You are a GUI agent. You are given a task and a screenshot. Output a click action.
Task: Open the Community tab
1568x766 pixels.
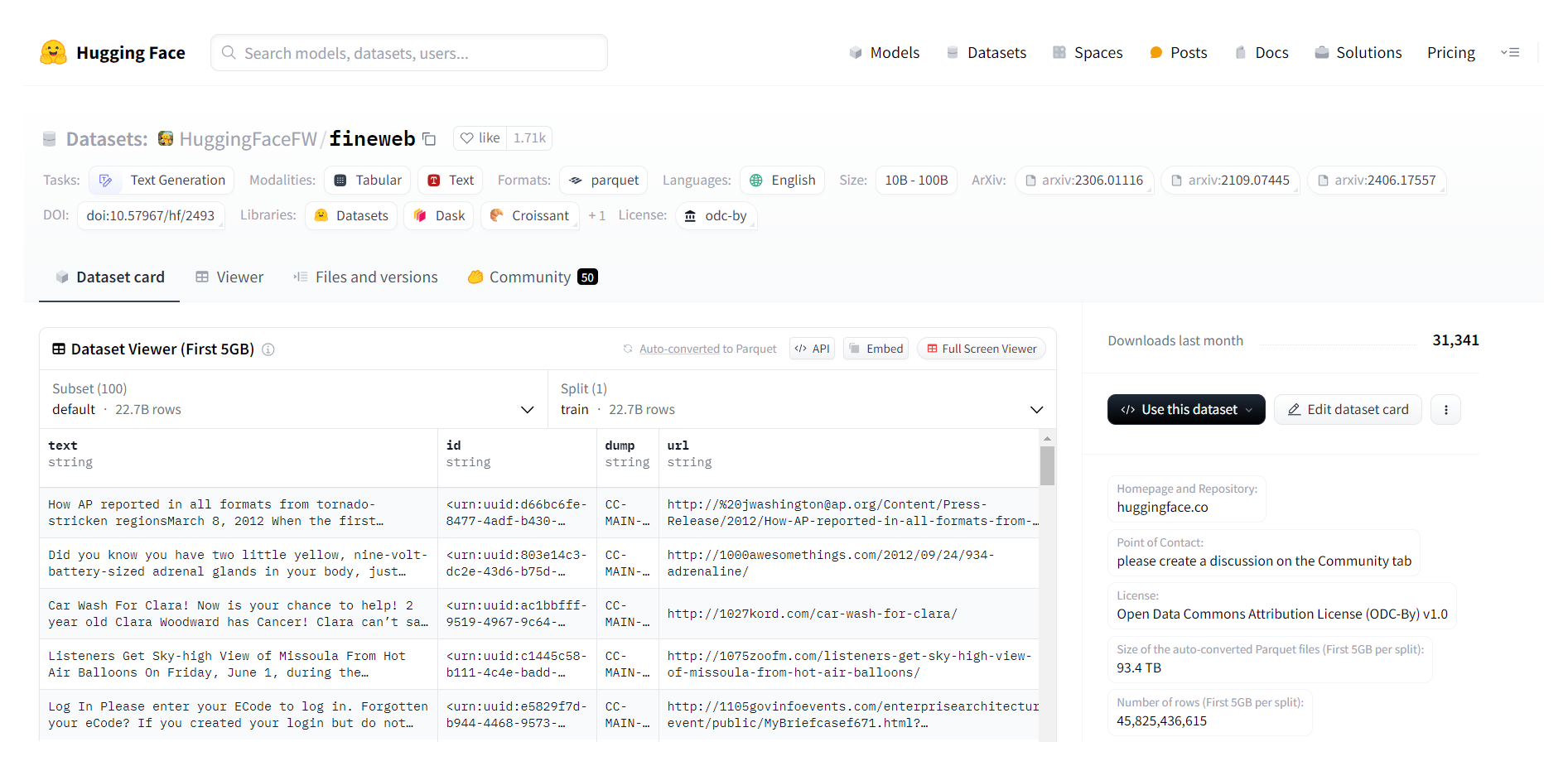tap(533, 277)
